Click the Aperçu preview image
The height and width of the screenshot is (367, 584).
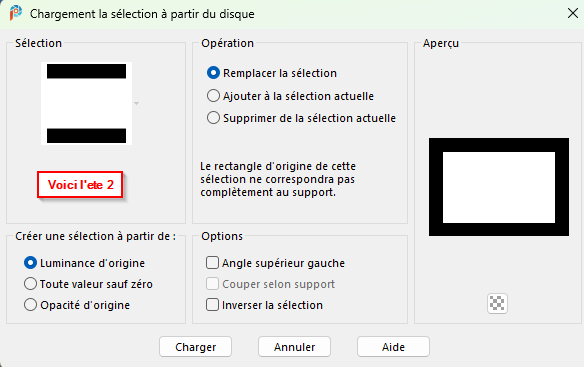click(499, 187)
